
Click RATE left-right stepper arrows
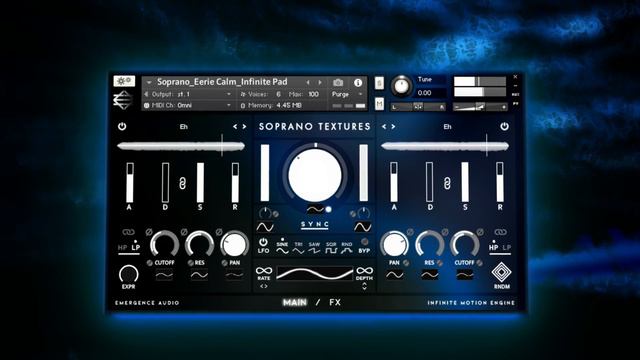coord(264,286)
